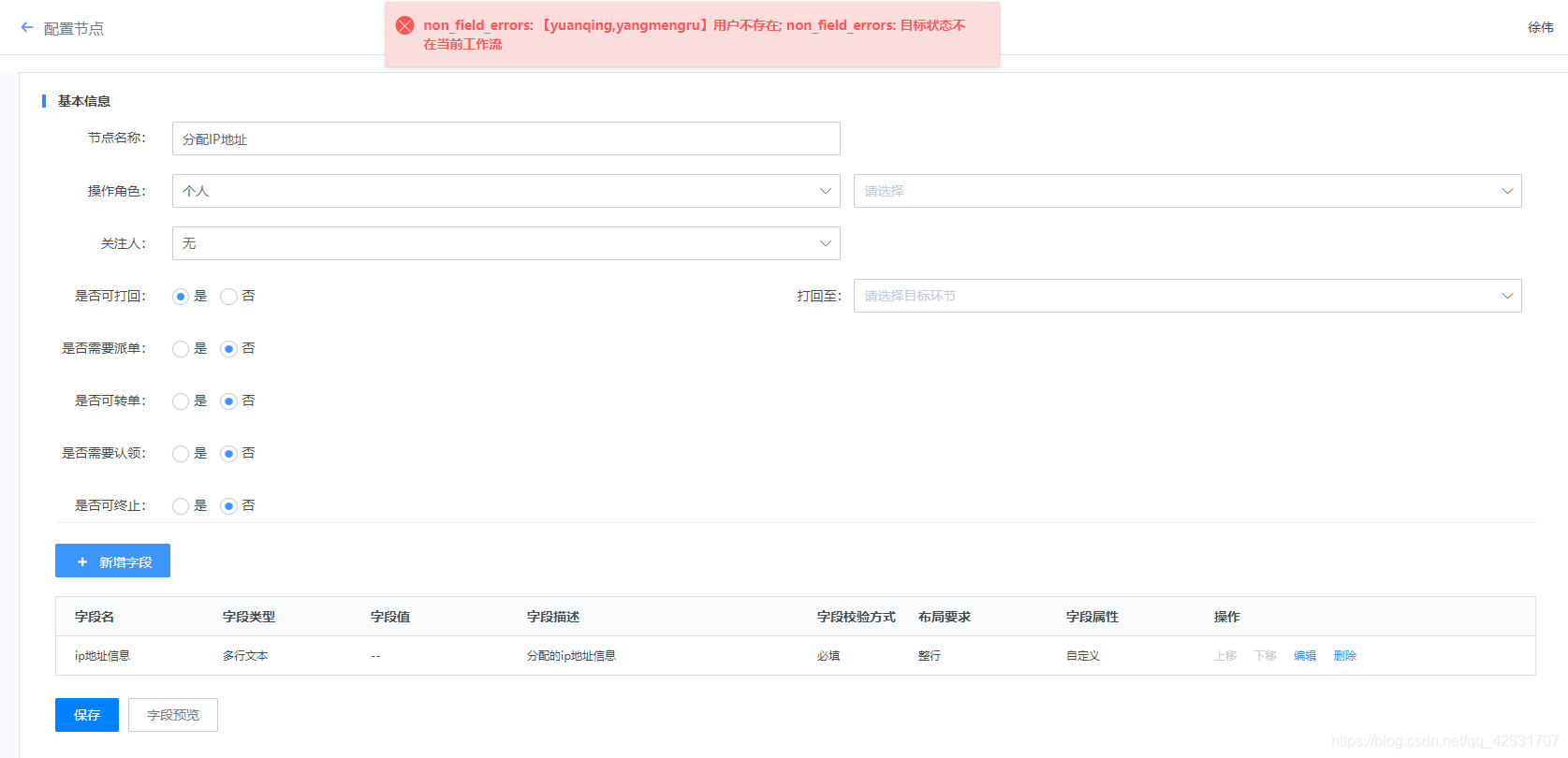Image resolution: width=1568 pixels, height=758 pixels.
Task: Click the user name 徐伟
Action: (x=1541, y=27)
